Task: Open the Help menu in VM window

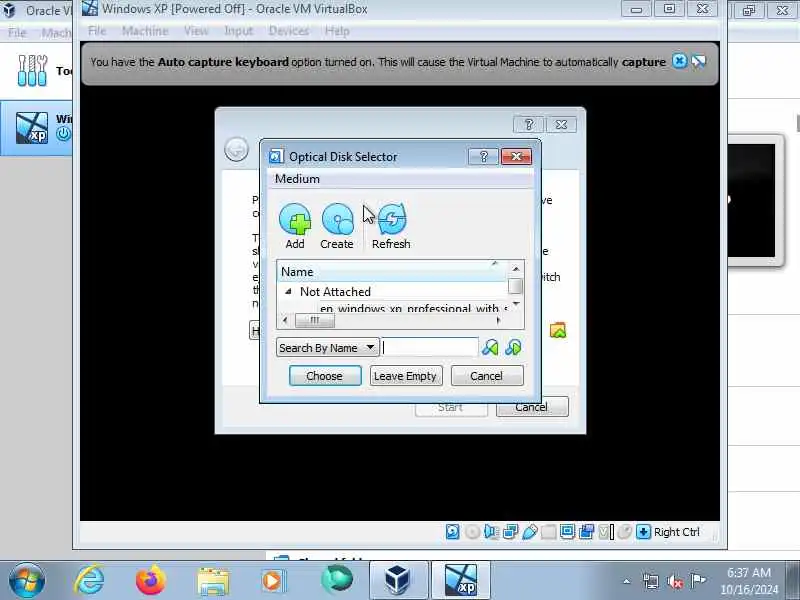Action: tap(337, 31)
